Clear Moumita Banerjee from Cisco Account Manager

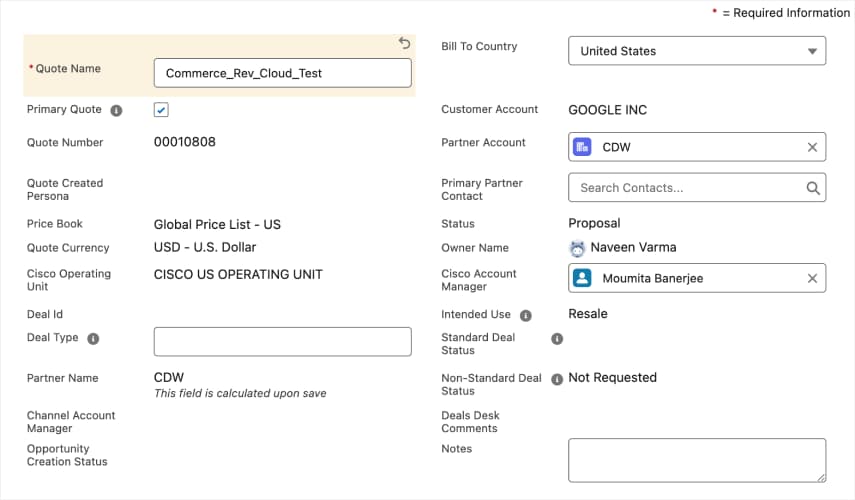point(812,278)
